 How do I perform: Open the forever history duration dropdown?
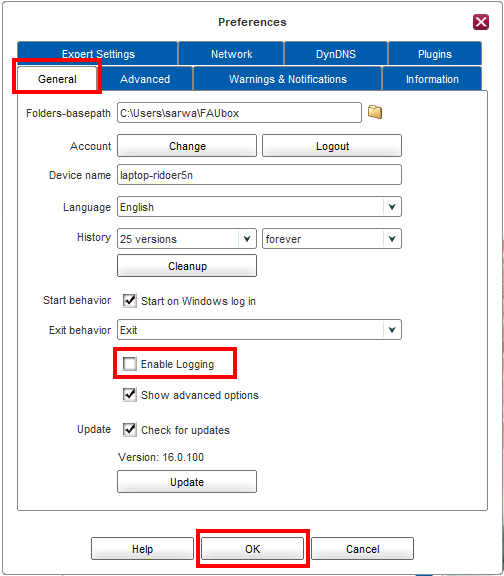pyautogui.click(x=332, y=239)
